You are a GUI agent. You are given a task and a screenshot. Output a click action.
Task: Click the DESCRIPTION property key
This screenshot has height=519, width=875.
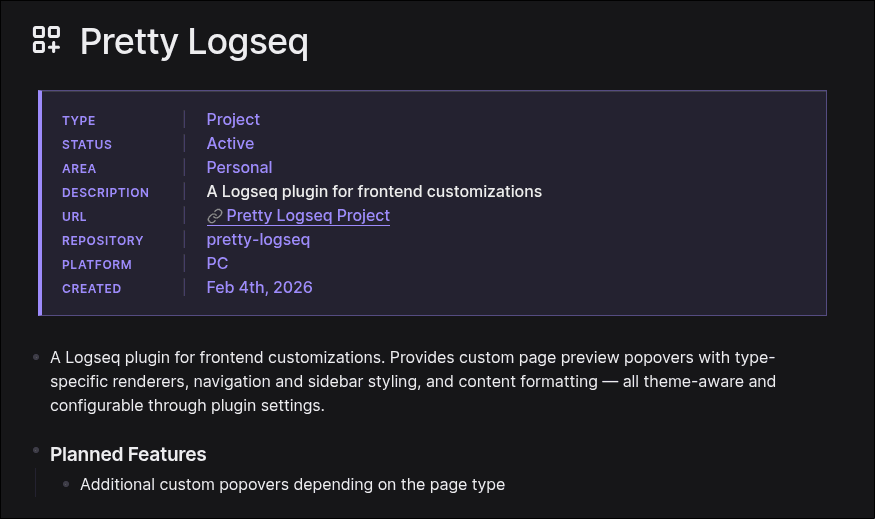pyautogui.click(x=105, y=193)
